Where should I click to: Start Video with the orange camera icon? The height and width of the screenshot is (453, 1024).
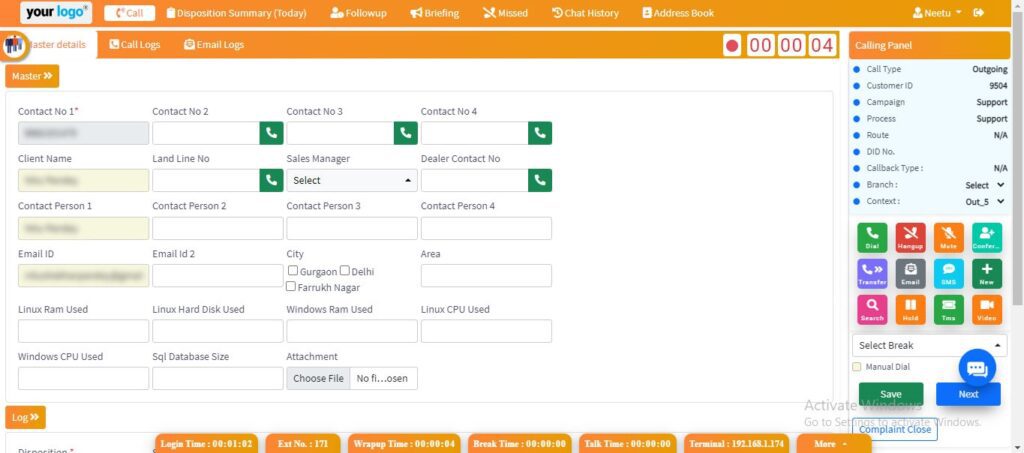coord(987,309)
